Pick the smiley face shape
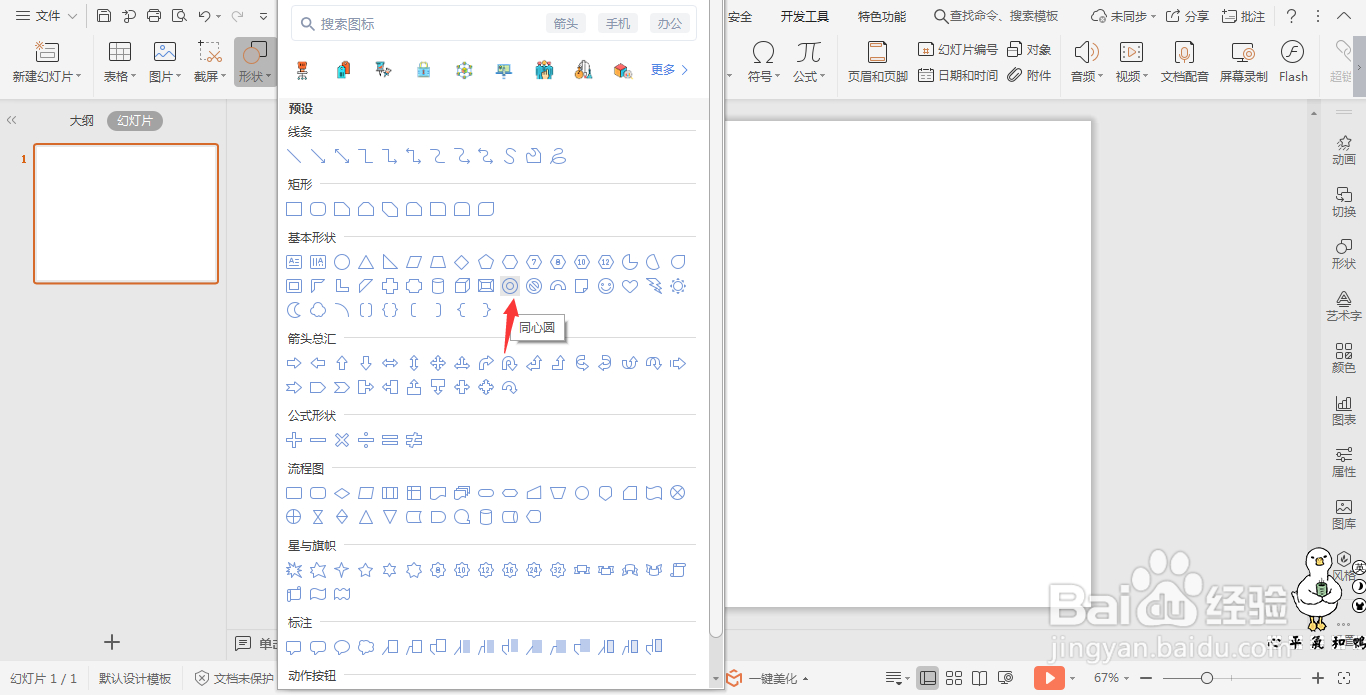 pos(606,286)
